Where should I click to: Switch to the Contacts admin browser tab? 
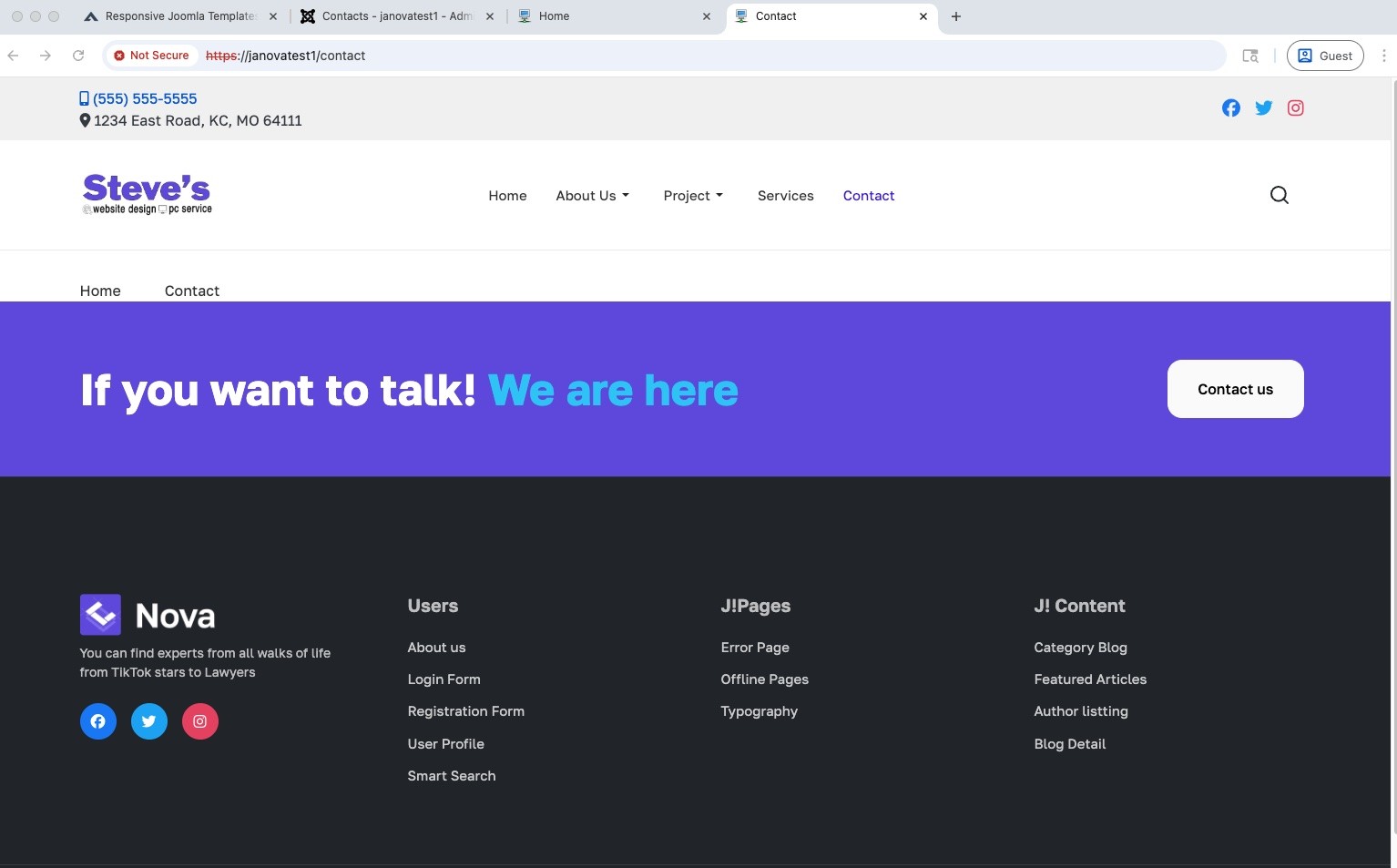click(x=396, y=16)
